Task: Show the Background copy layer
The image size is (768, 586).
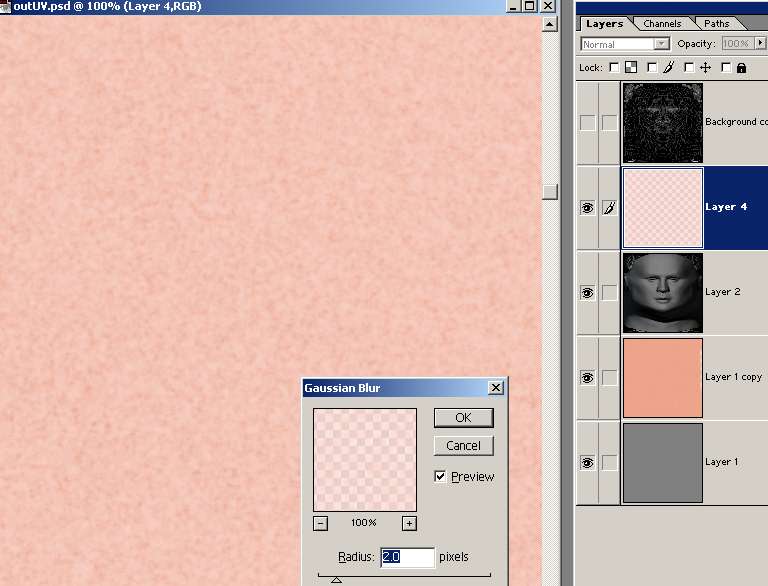Action: pyautogui.click(x=587, y=122)
